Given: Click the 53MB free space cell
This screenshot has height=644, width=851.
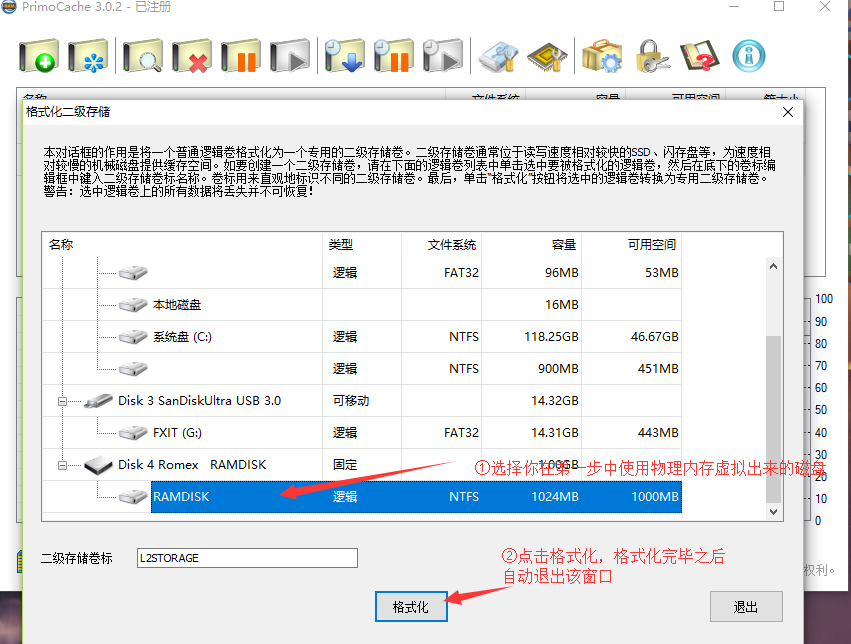Looking at the screenshot, I should [x=662, y=273].
